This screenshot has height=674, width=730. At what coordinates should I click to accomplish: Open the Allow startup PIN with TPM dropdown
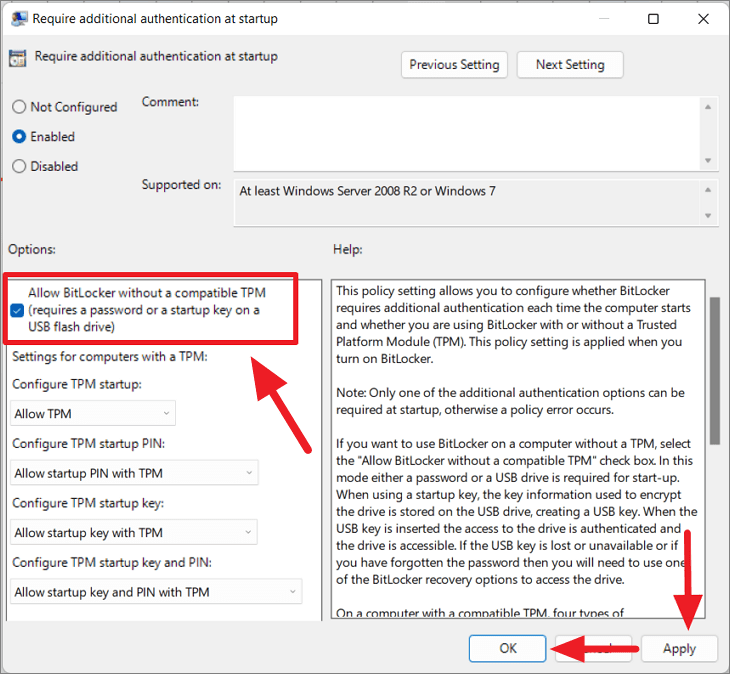pos(134,473)
